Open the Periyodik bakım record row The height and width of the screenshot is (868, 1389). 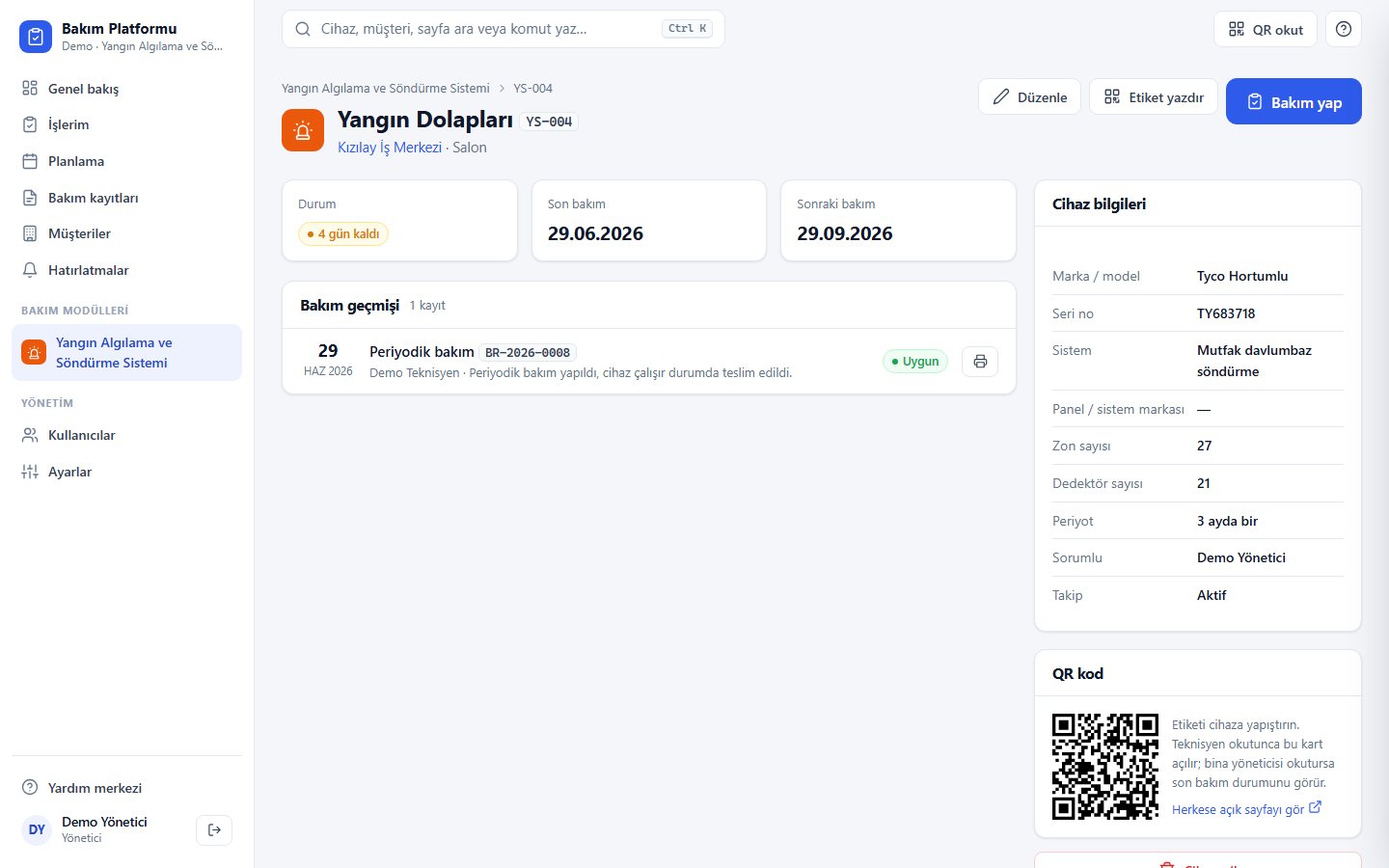click(649, 362)
